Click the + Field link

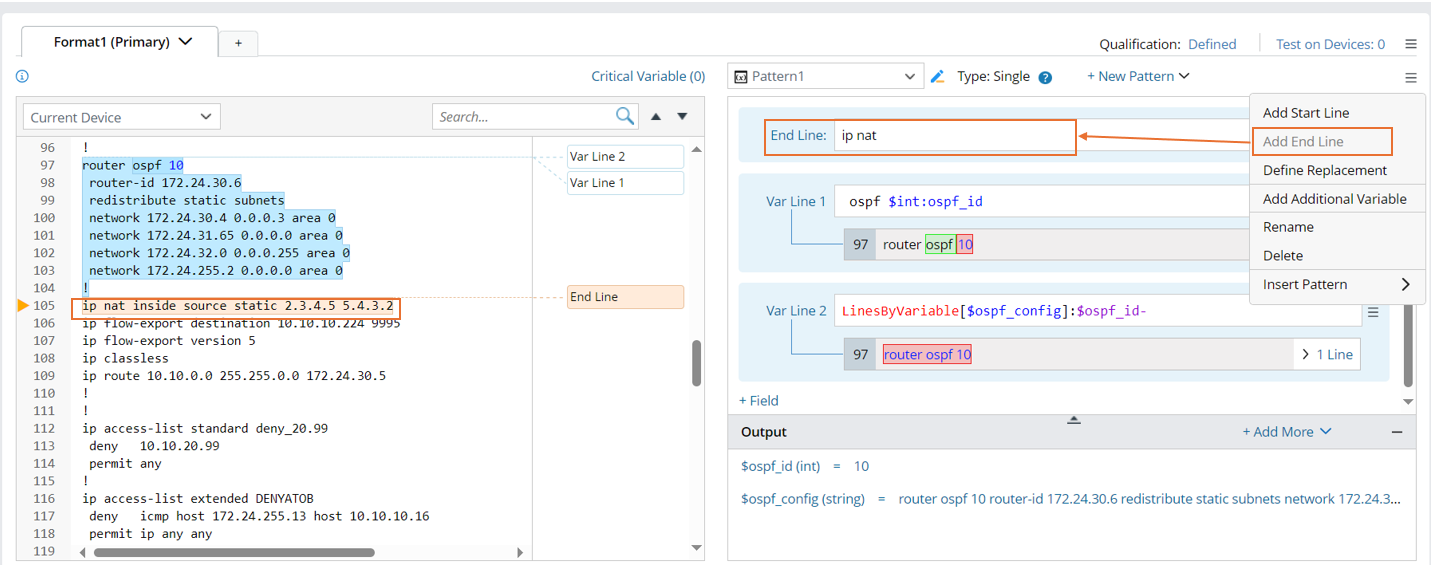tap(759, 400)
